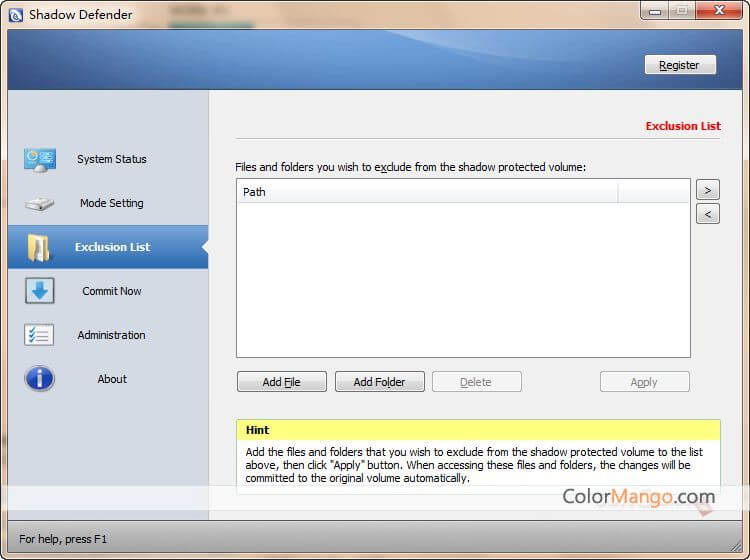Click the Mode Setting disk drive icon
This screenshot has width=750, height=560.
[39, 204]
